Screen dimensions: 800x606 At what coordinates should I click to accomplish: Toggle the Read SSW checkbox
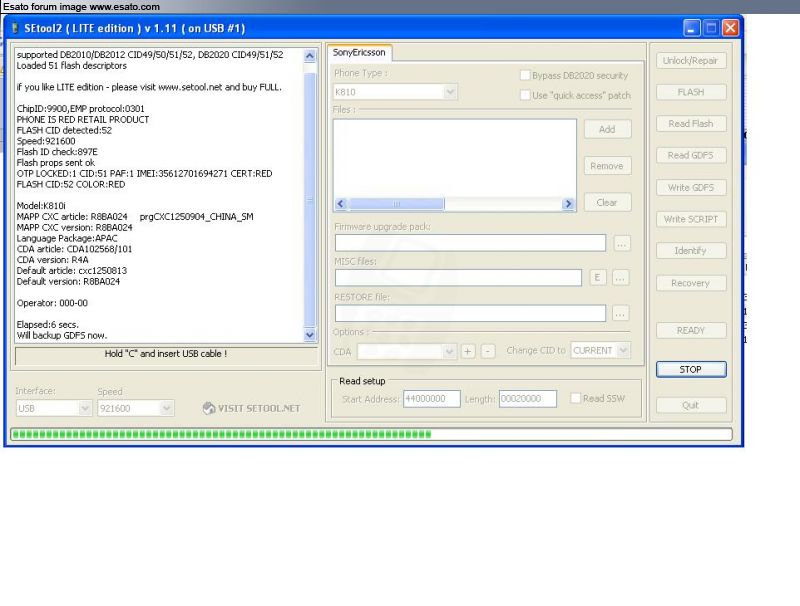point(576,398)
